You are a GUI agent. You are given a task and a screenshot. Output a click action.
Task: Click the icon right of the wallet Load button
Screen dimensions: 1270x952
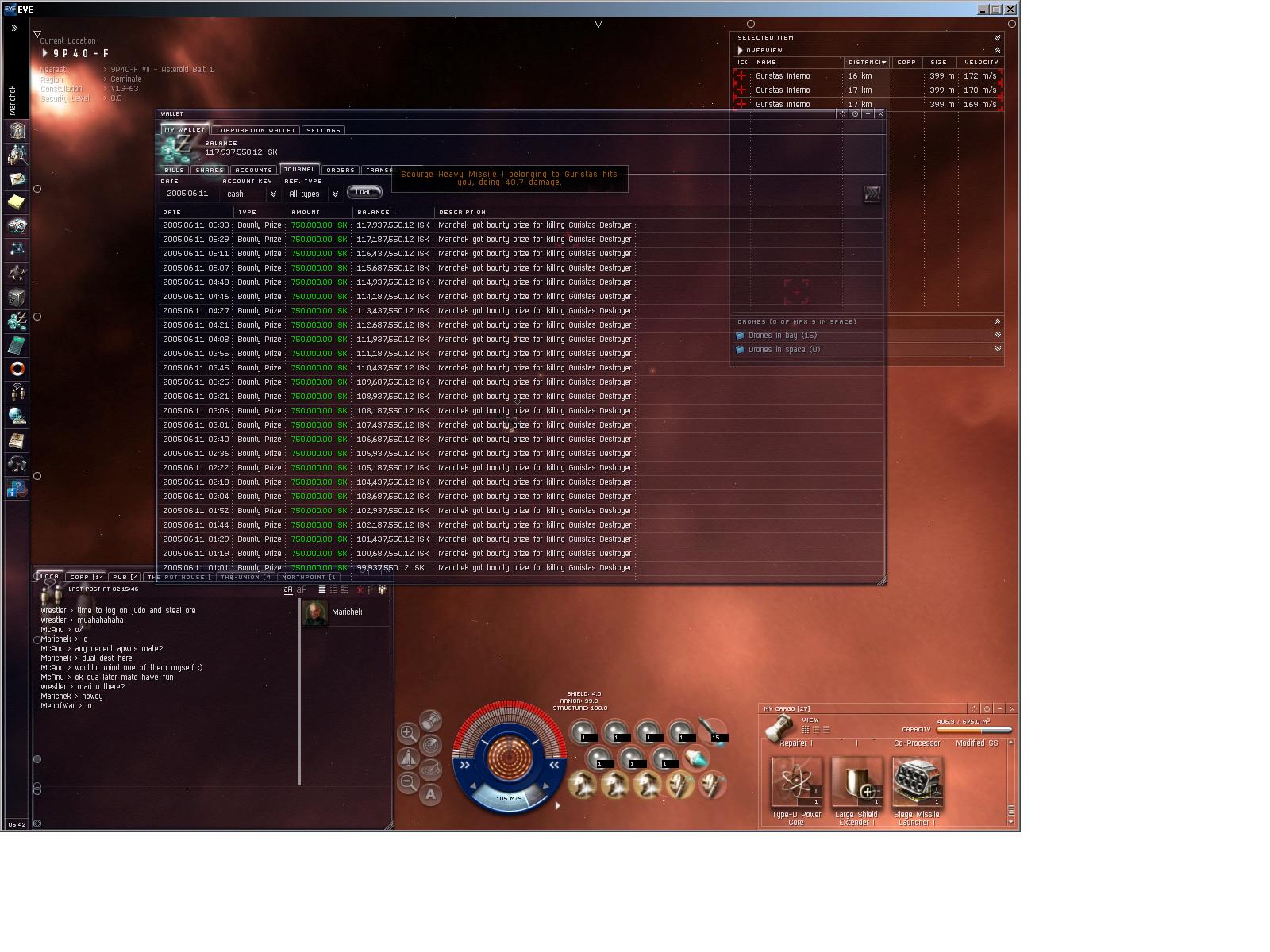872,194
